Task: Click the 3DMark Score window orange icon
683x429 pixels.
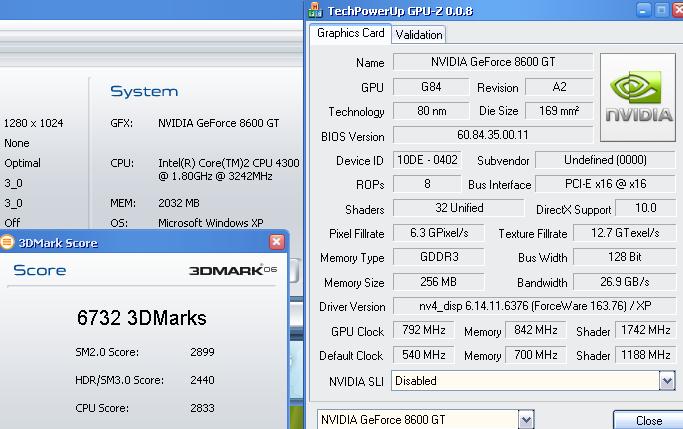Action: (x=7, y=242)
